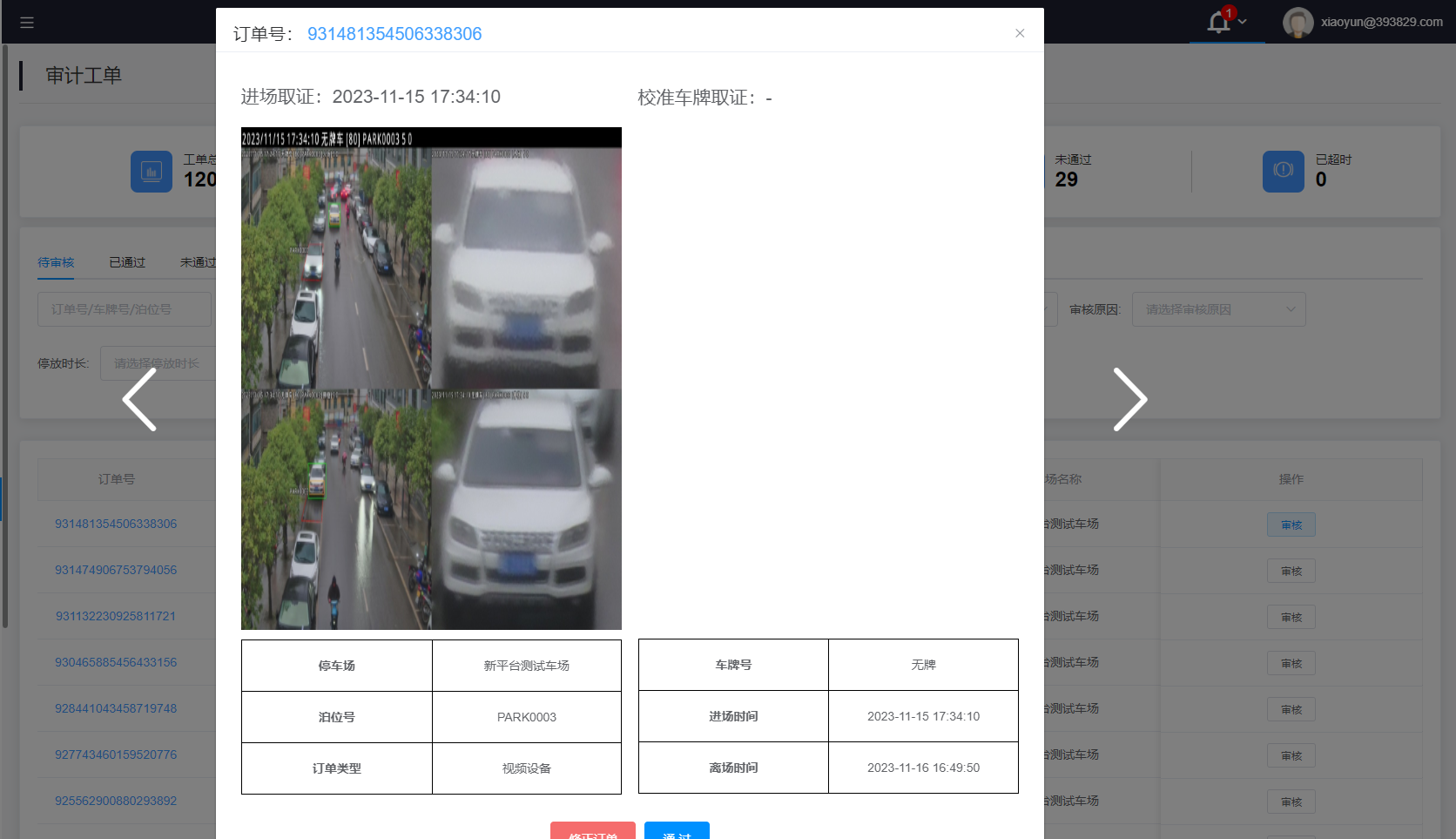
Task: Switch to the 待审核 tab
Action: point(56,262)
